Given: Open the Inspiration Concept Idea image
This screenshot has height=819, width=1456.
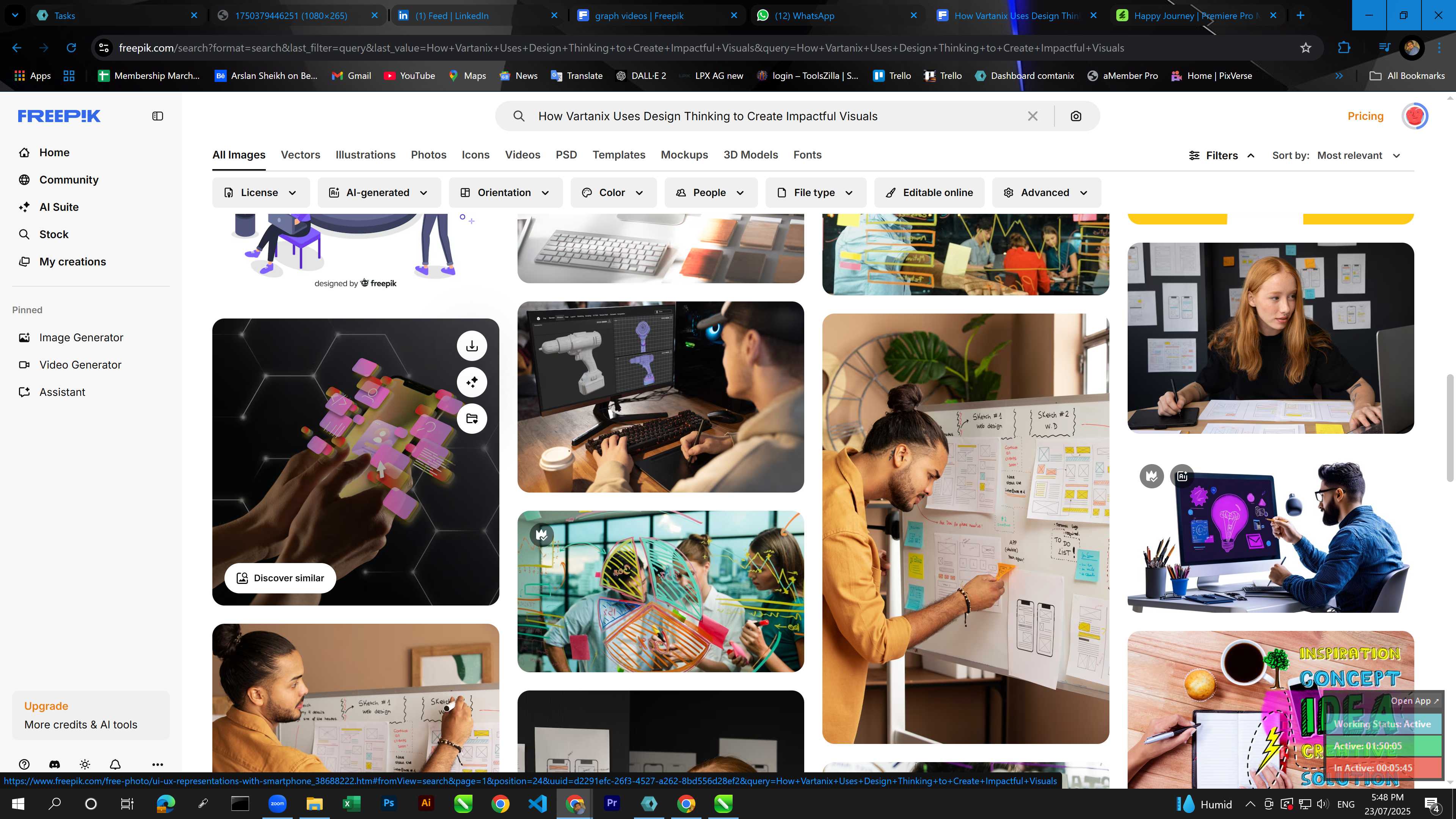Looking at the screenshot, I should (1270, 709).
